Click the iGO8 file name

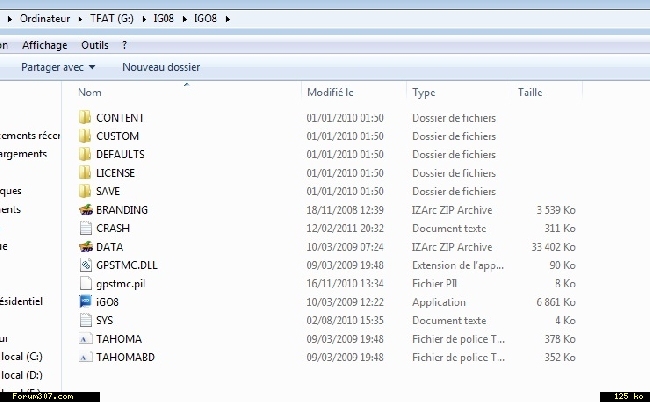pyautogui.click(x=107, y=302)
